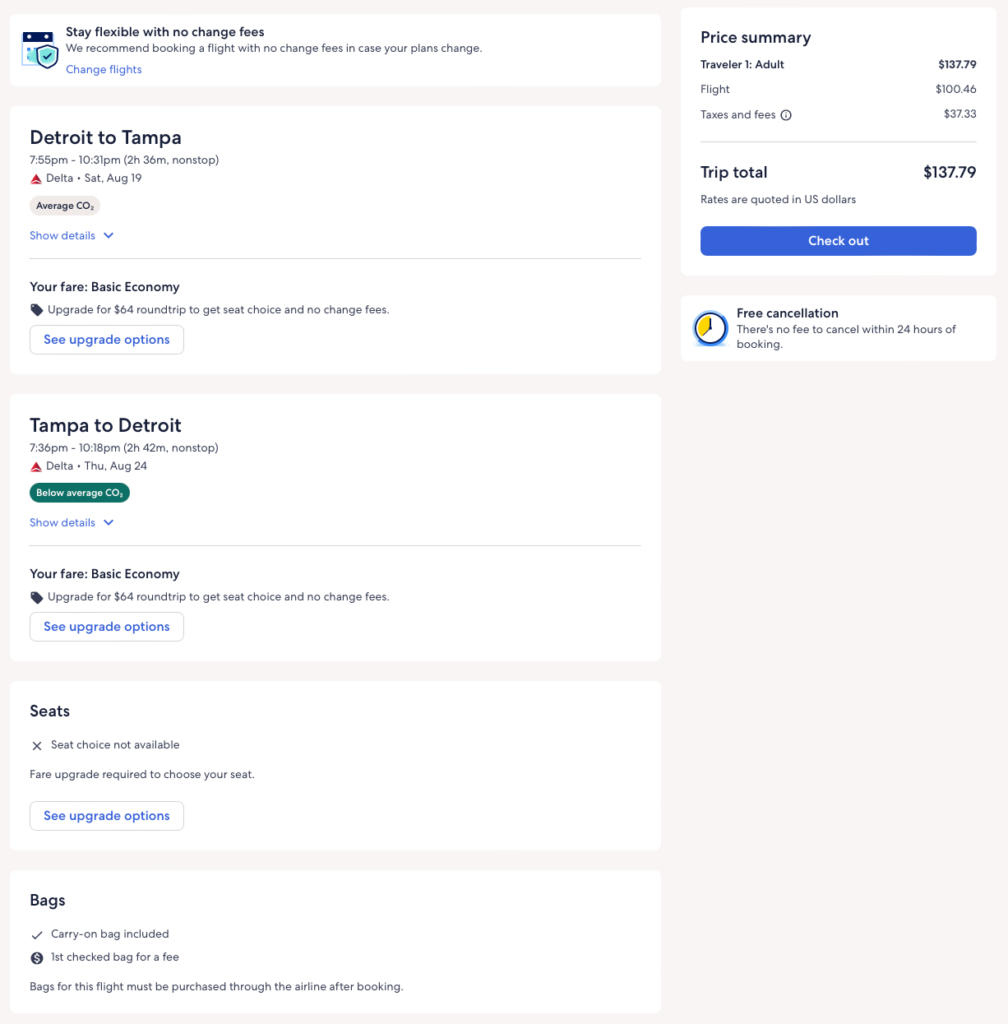Click the carry-on bag checkmark icon

click(37, 934)
